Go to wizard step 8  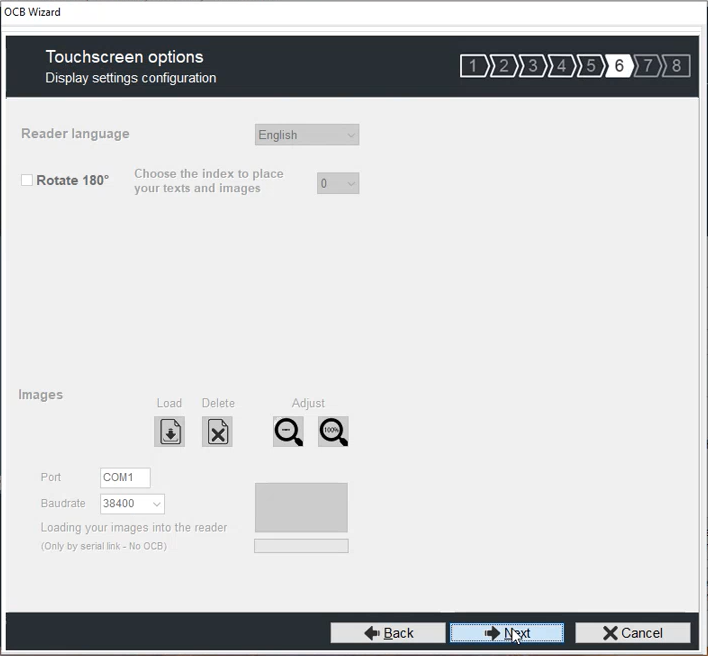click(x=677, y=67)
